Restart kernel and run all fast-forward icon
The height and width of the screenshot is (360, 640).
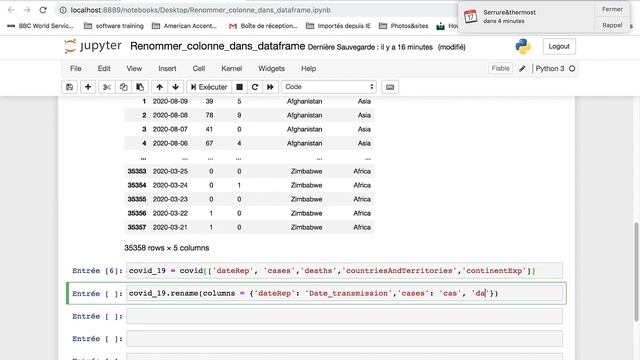click(270, 87)
